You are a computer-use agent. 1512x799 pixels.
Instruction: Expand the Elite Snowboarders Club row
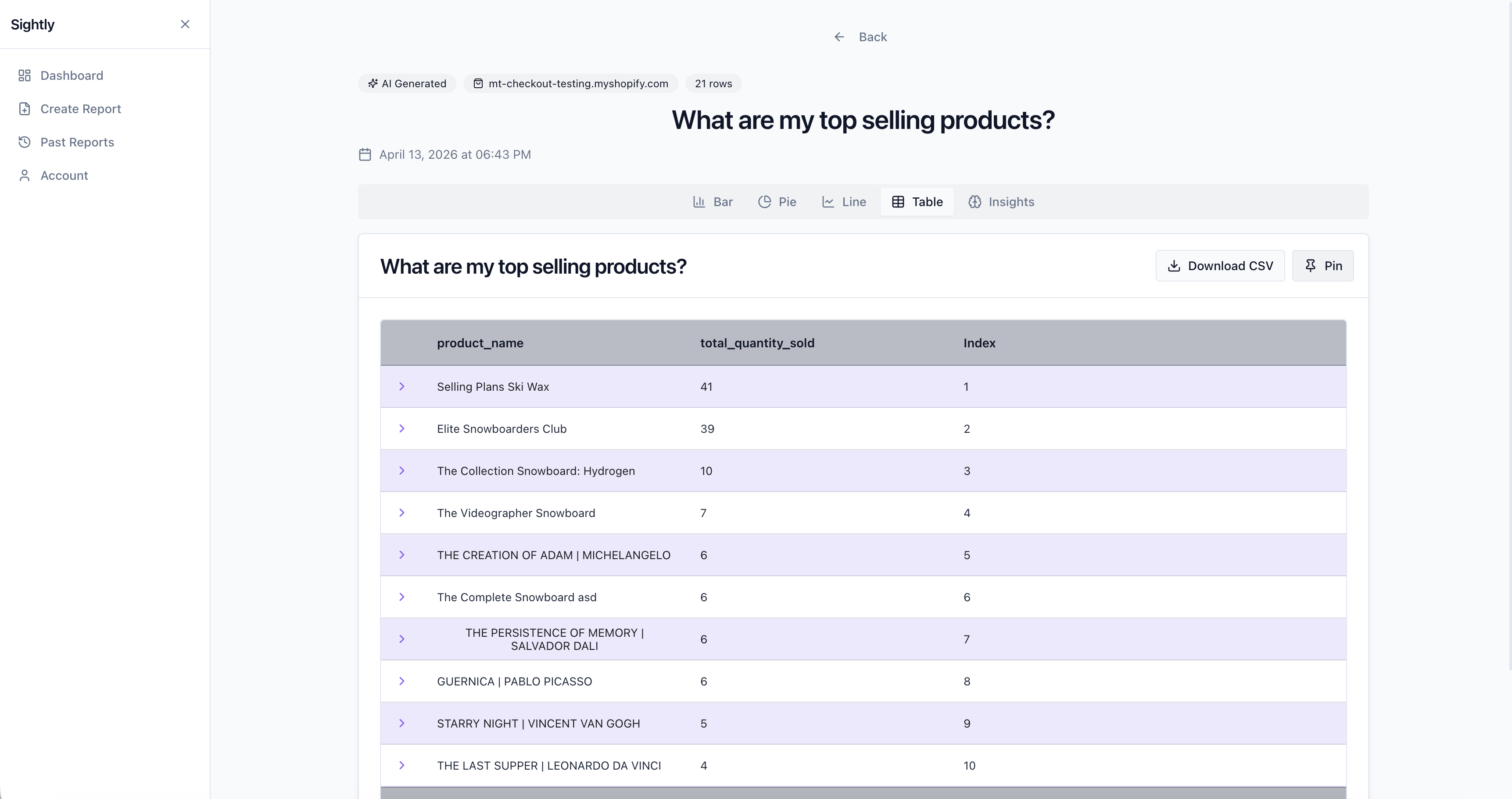[402, 429]
